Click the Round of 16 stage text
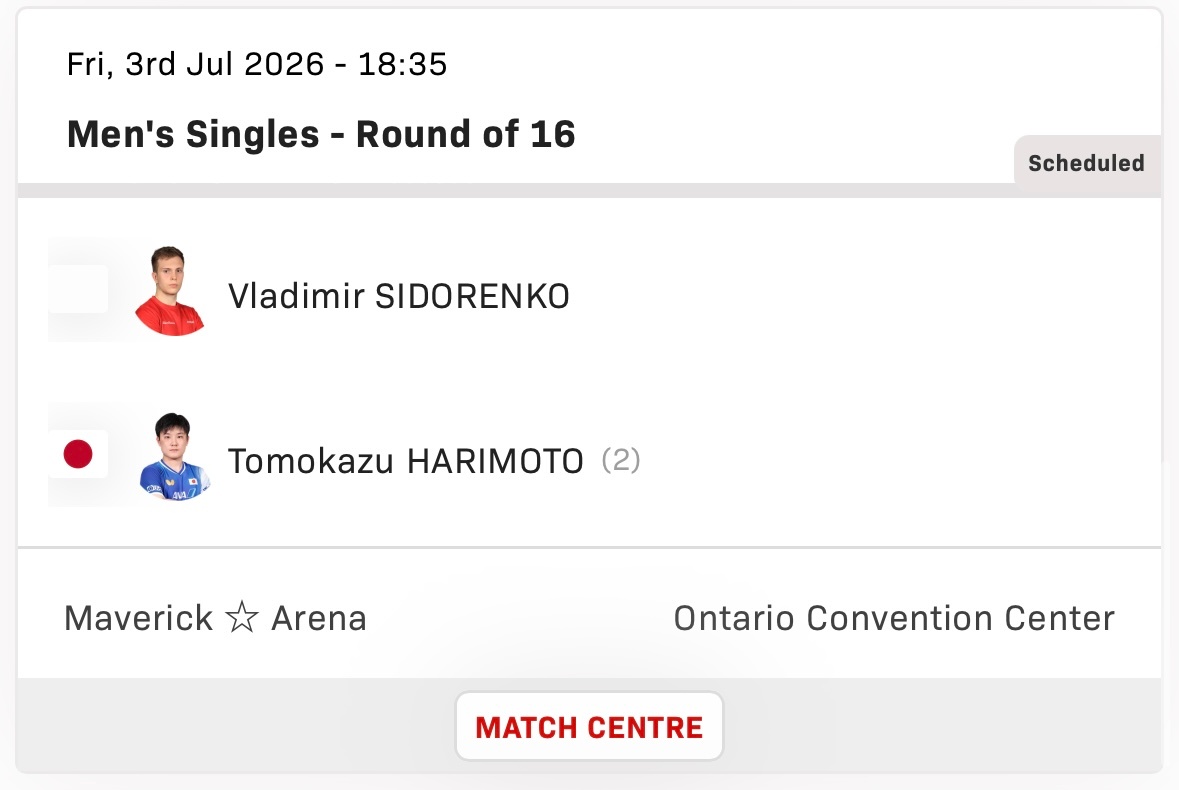This screenshot has width=1179, height=790. click(x=465, y=135)
